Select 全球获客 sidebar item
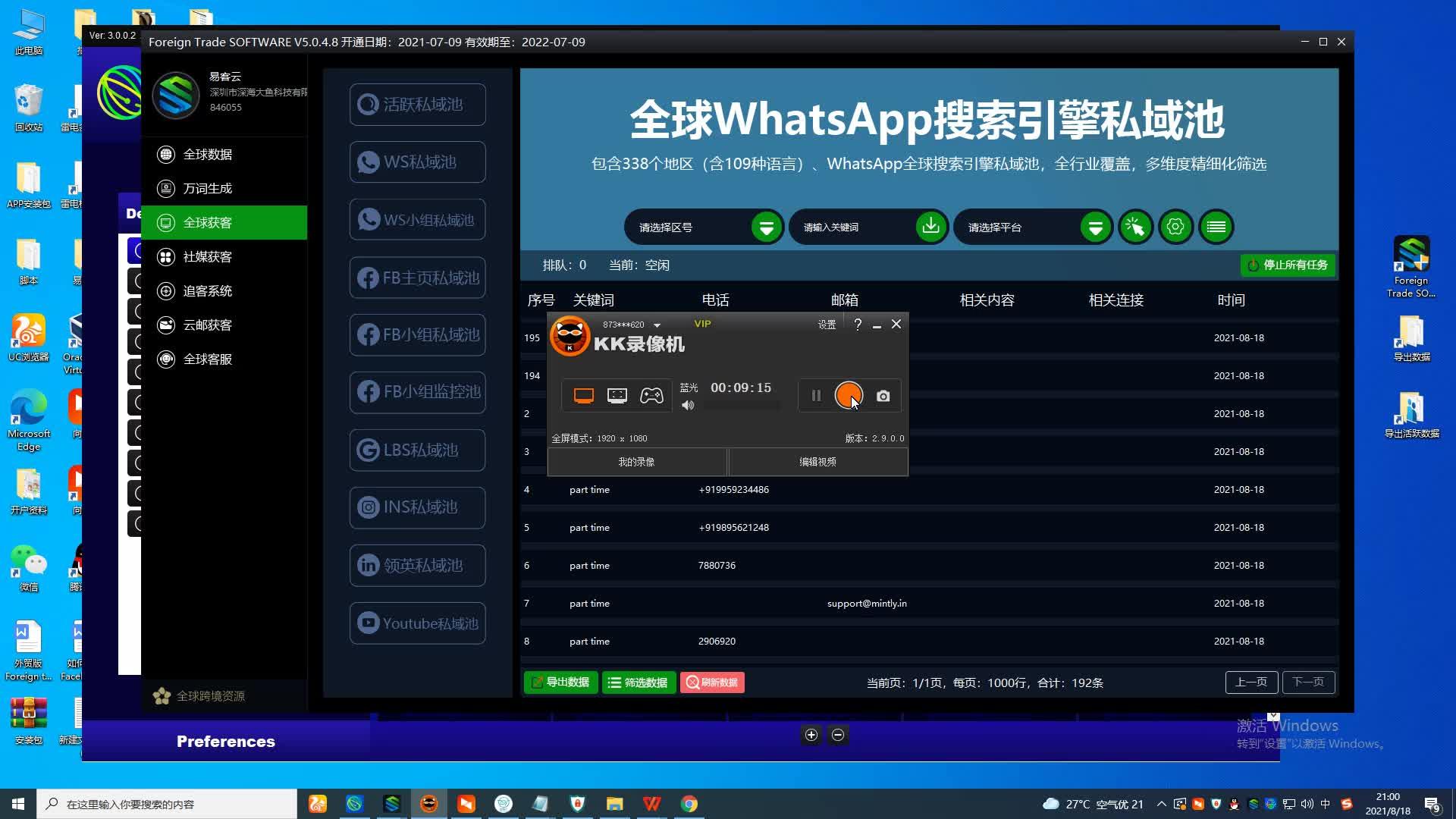The height and width of the screenshot is (819, 1456). pyautogui.click(x=224, y=223)
